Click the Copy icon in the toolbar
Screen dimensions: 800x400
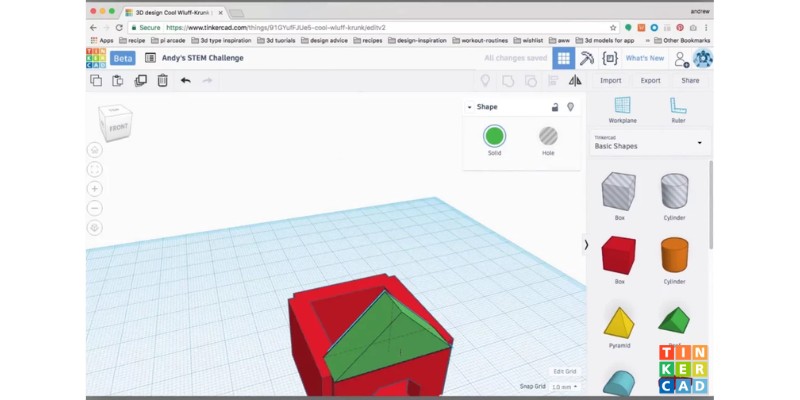click(x=96, y=80)
